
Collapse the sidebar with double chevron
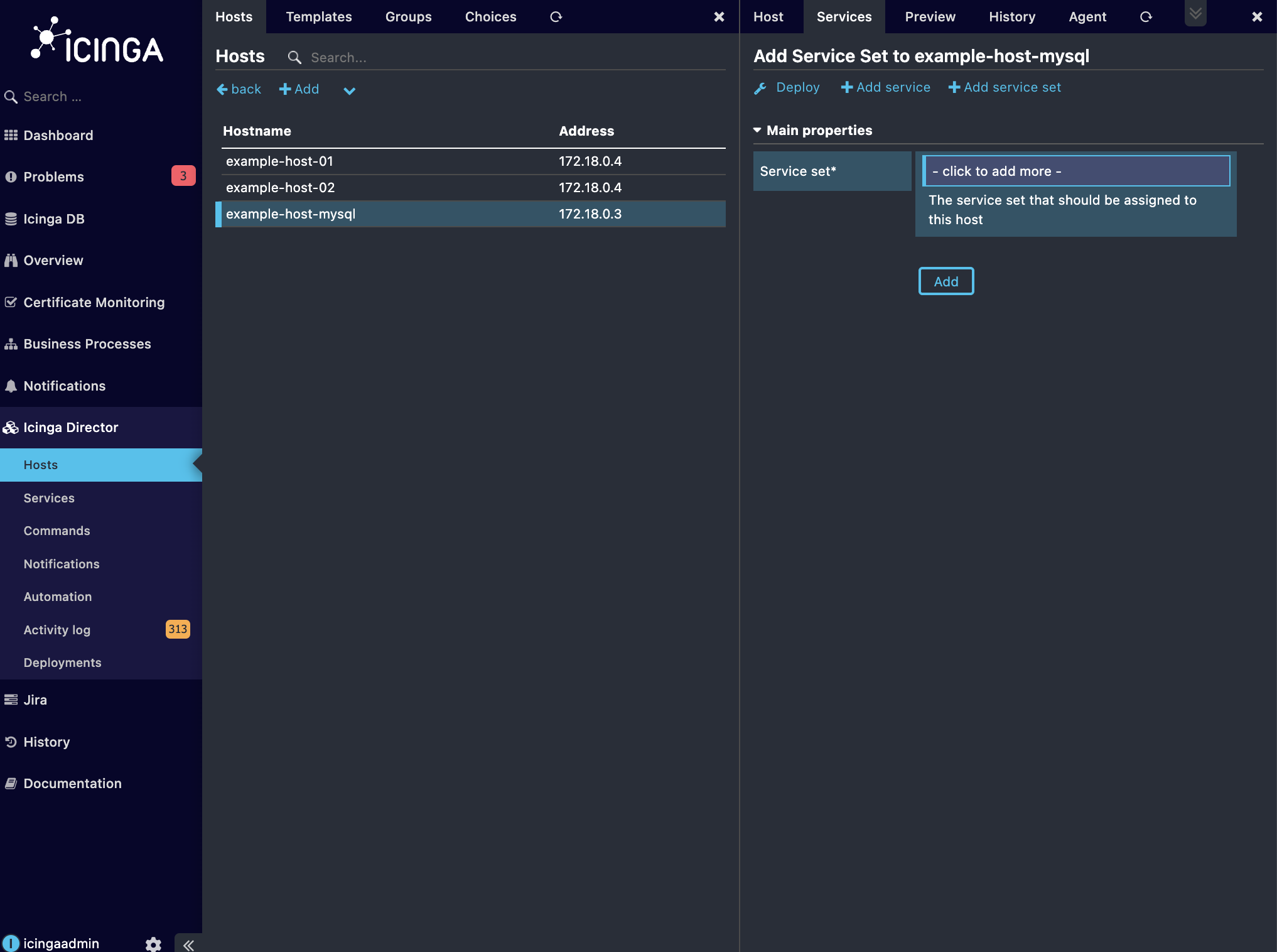pos(188,944)
